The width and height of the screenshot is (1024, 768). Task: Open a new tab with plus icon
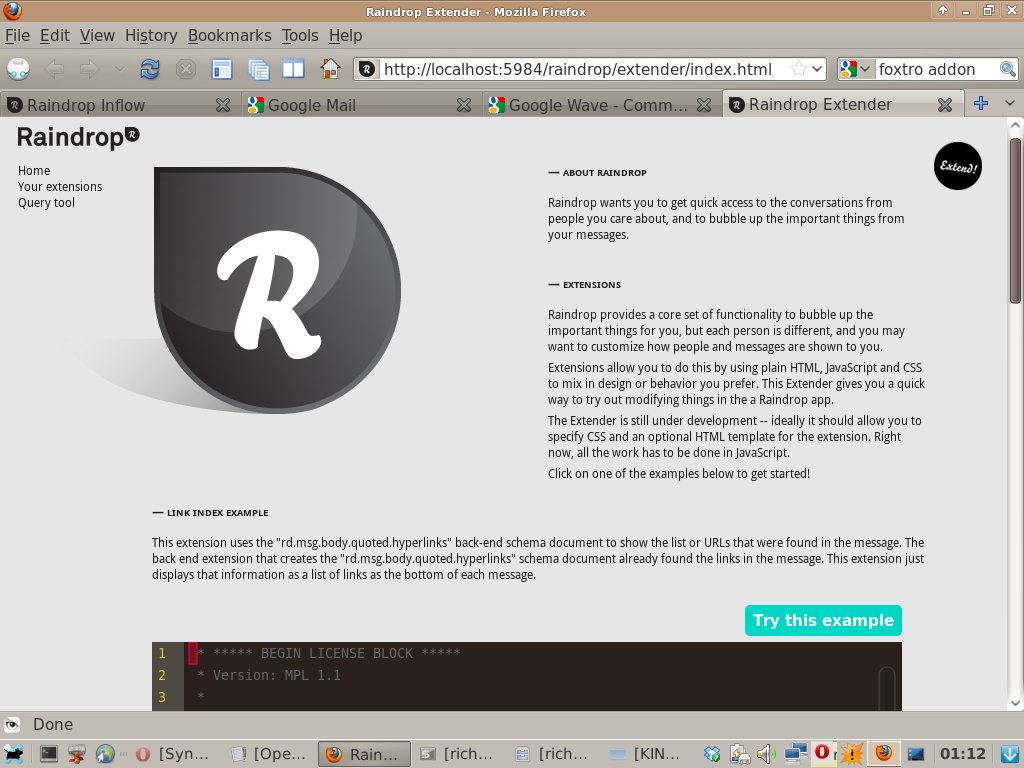(980, 103)
